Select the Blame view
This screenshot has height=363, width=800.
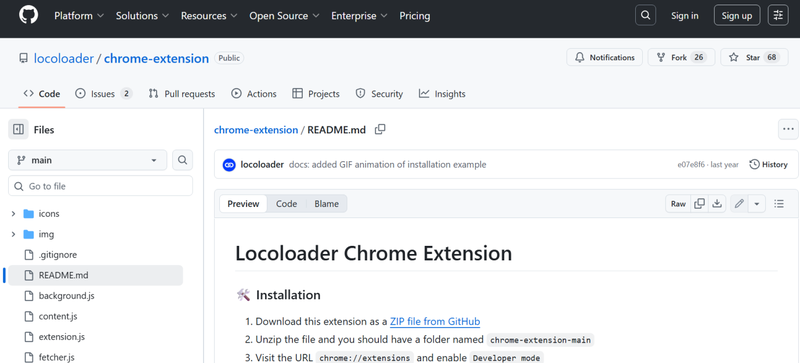(x=327, y=204)
